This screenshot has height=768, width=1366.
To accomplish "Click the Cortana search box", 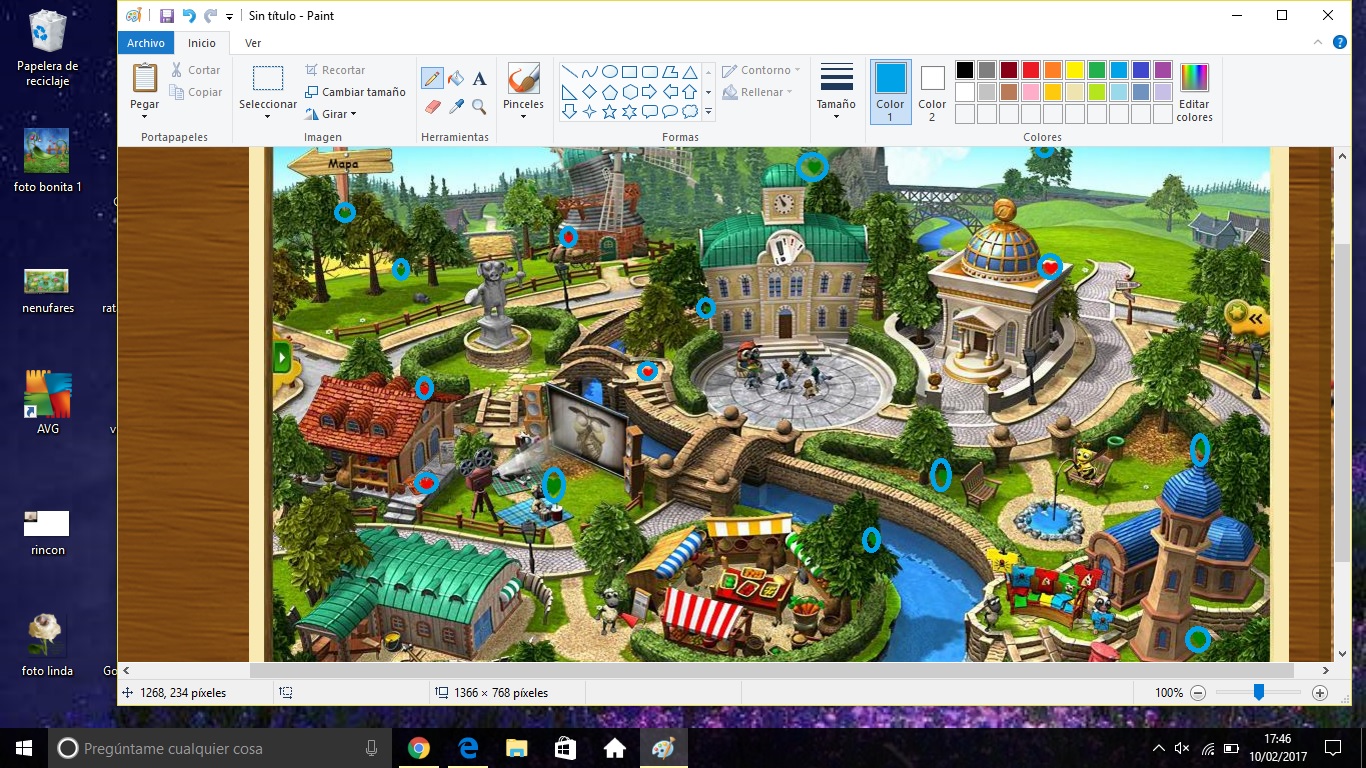I will [x=220, y=748].
